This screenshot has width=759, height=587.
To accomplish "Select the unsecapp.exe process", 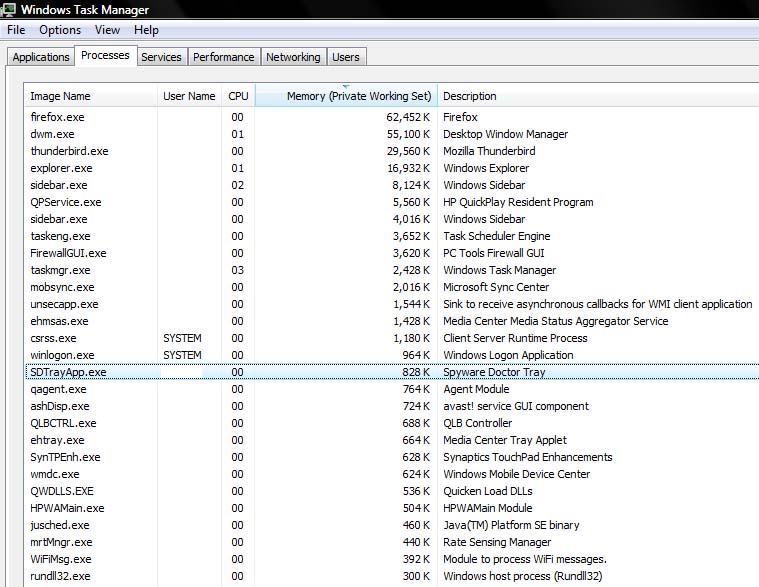I will (x=392, y=304).
